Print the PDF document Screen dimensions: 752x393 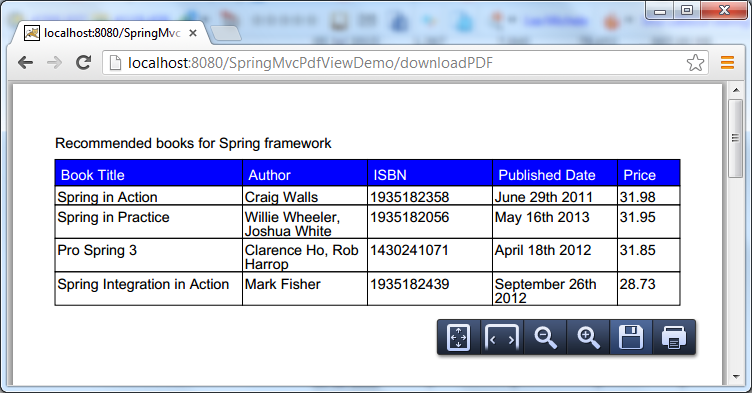point(674,338)
